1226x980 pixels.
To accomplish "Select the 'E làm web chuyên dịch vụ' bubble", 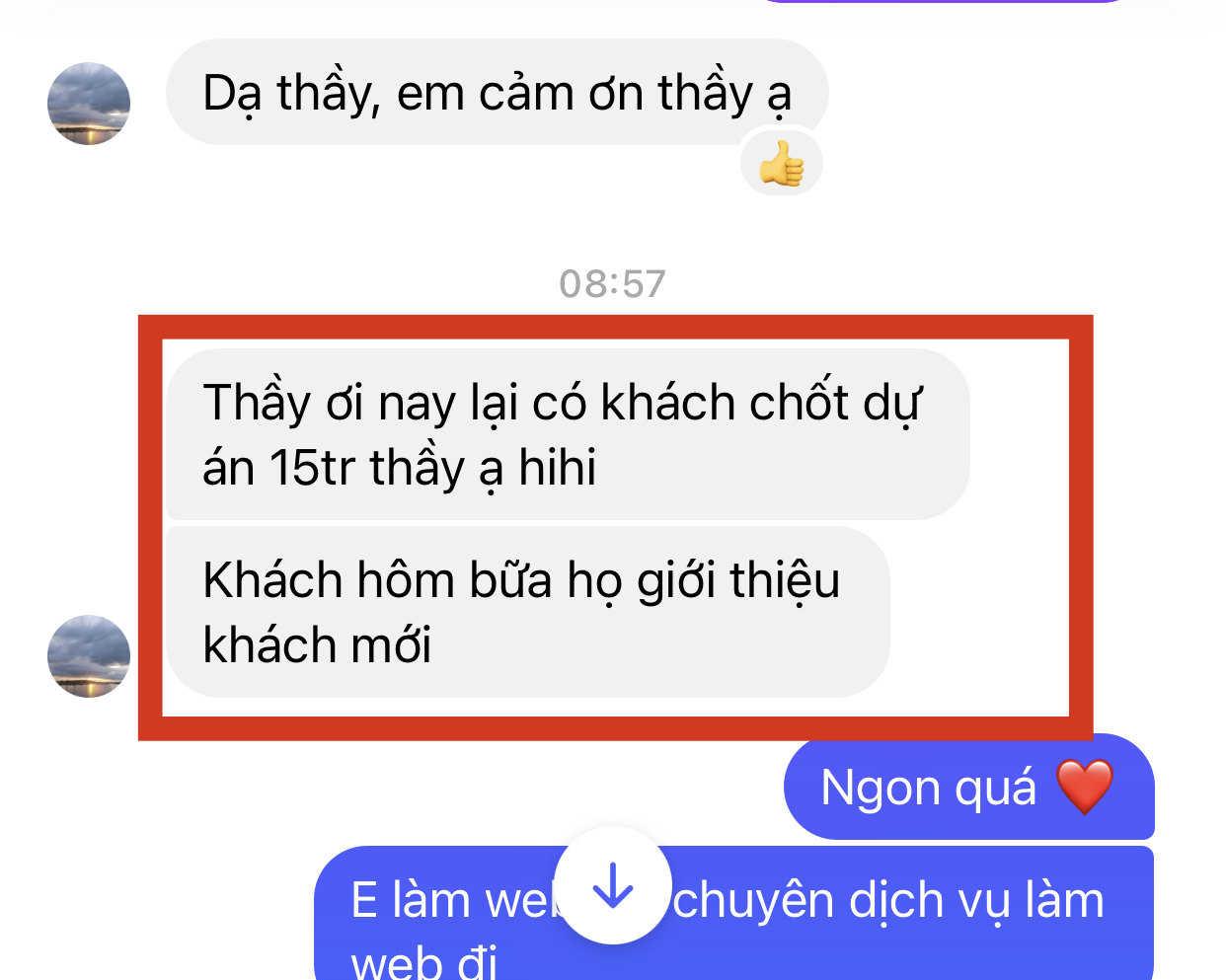I will click(733, 913).
